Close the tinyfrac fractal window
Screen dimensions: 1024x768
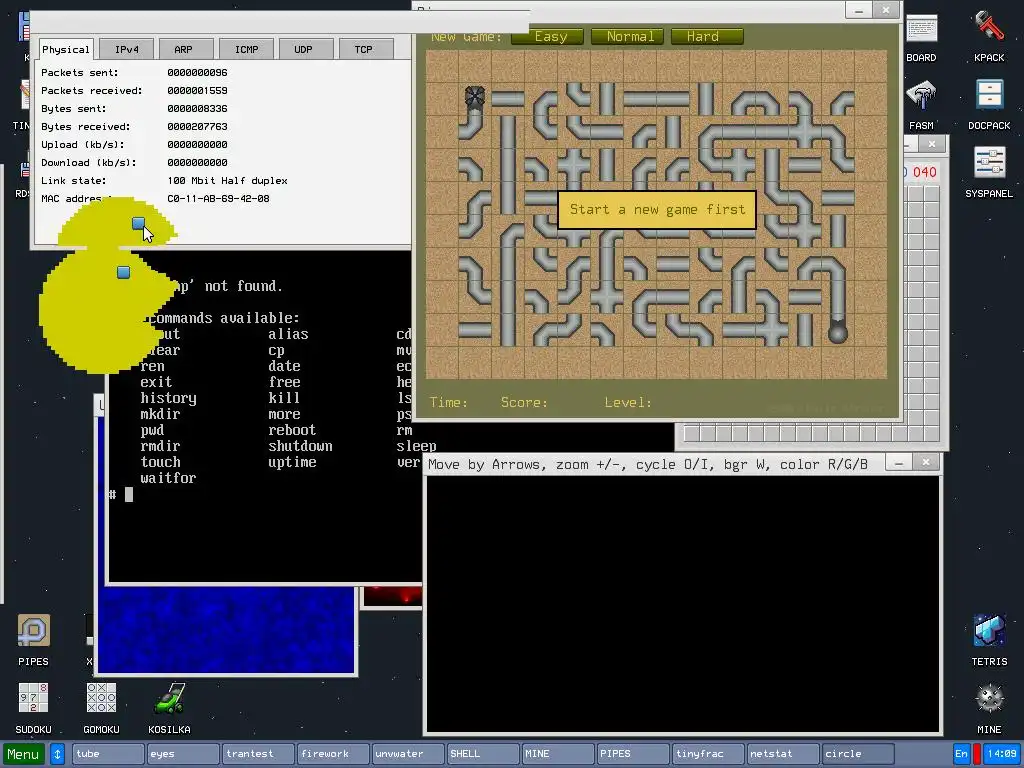click(926, 463)
